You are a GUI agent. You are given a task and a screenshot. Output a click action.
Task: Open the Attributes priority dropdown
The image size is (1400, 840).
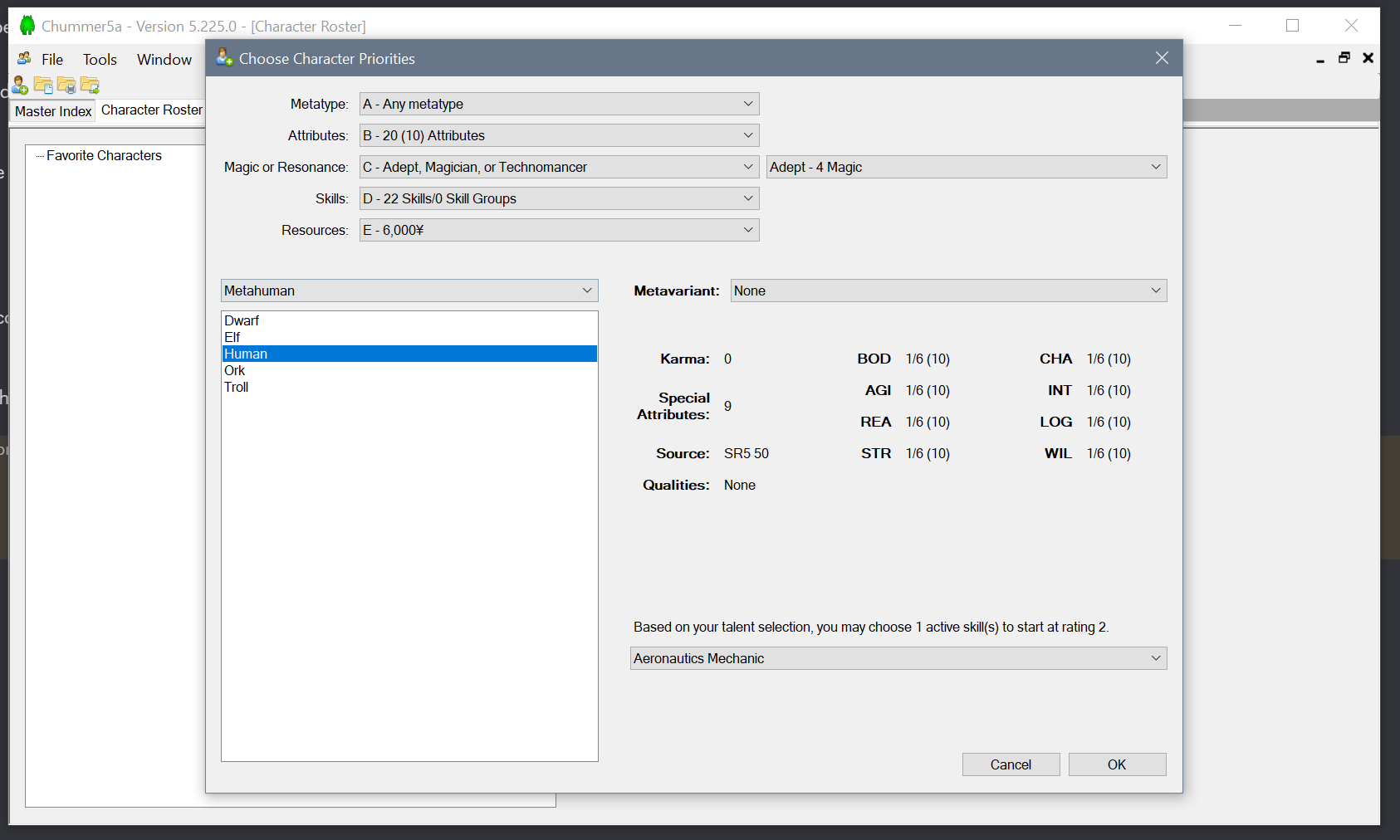point(559,135)
